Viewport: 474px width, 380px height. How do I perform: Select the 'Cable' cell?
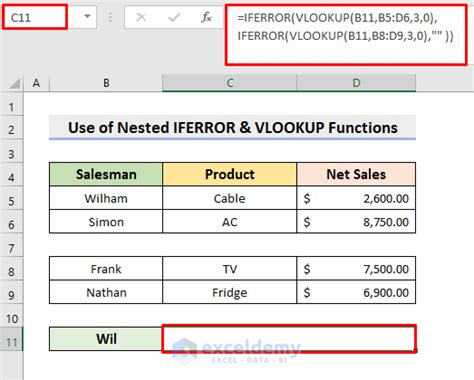(x=230, y=198)
